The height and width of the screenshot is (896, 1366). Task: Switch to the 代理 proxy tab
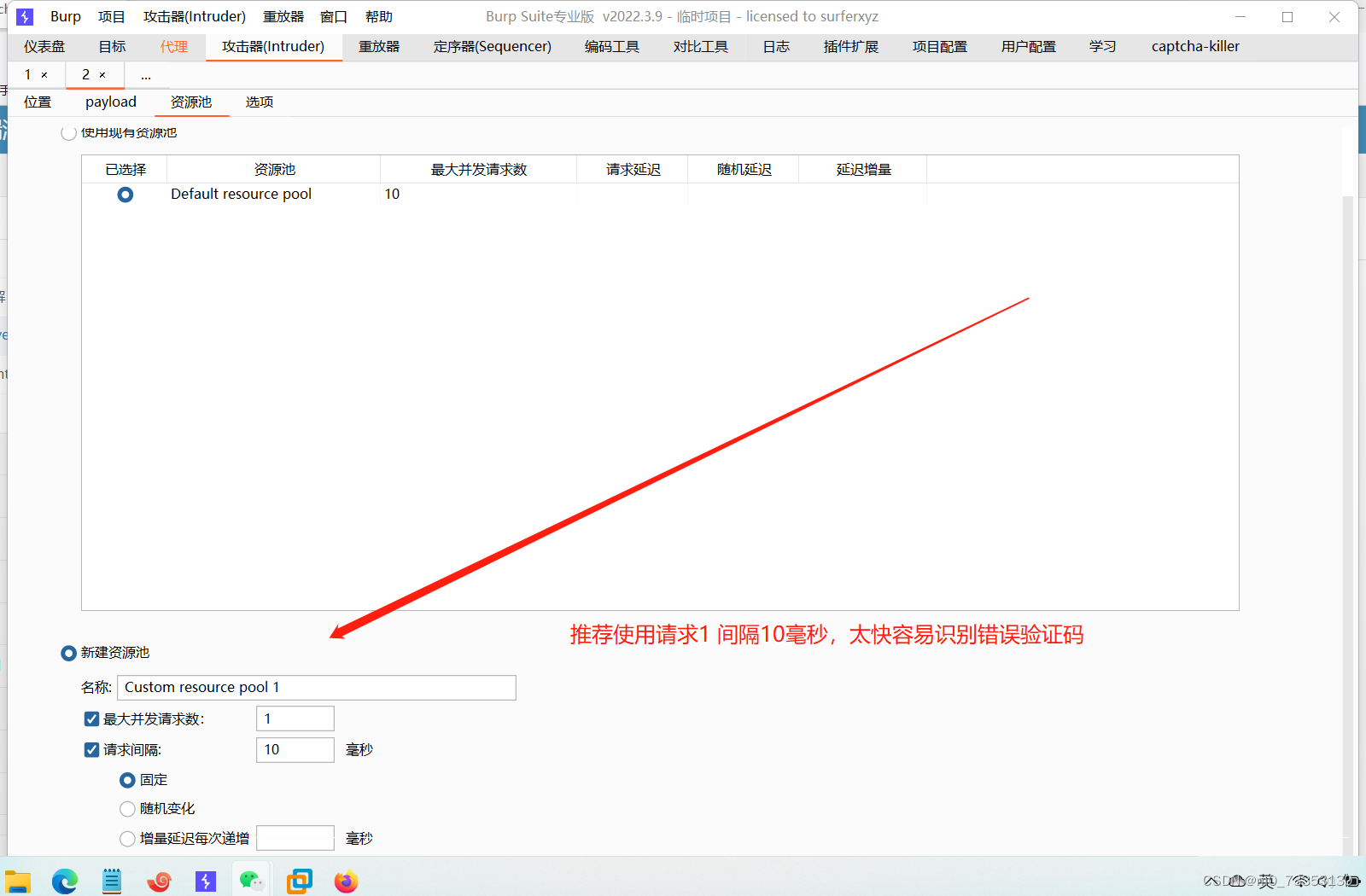coord(173,47)
